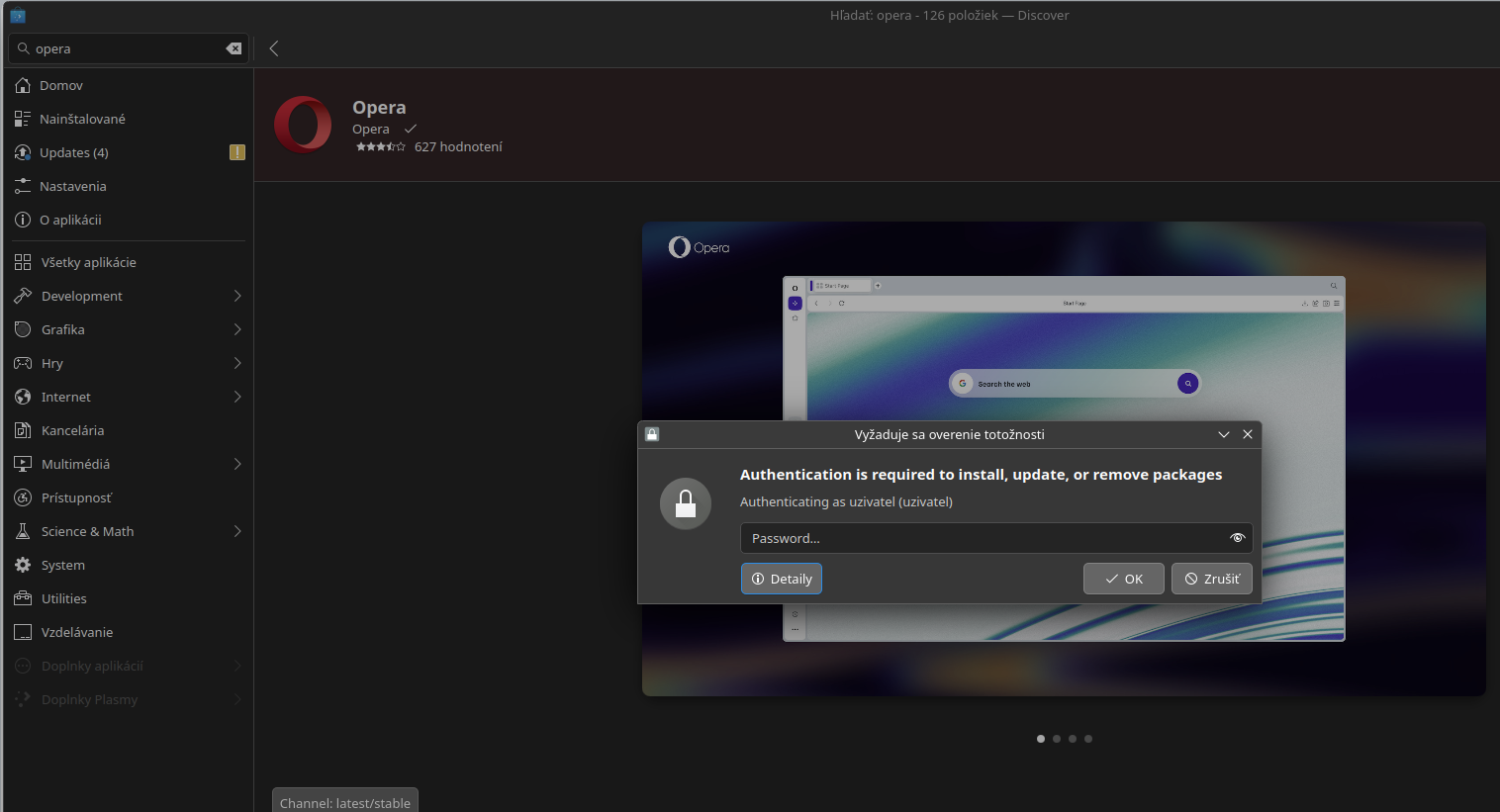Collapse dialog using title bar chevron

click(x=1224, y=434)
